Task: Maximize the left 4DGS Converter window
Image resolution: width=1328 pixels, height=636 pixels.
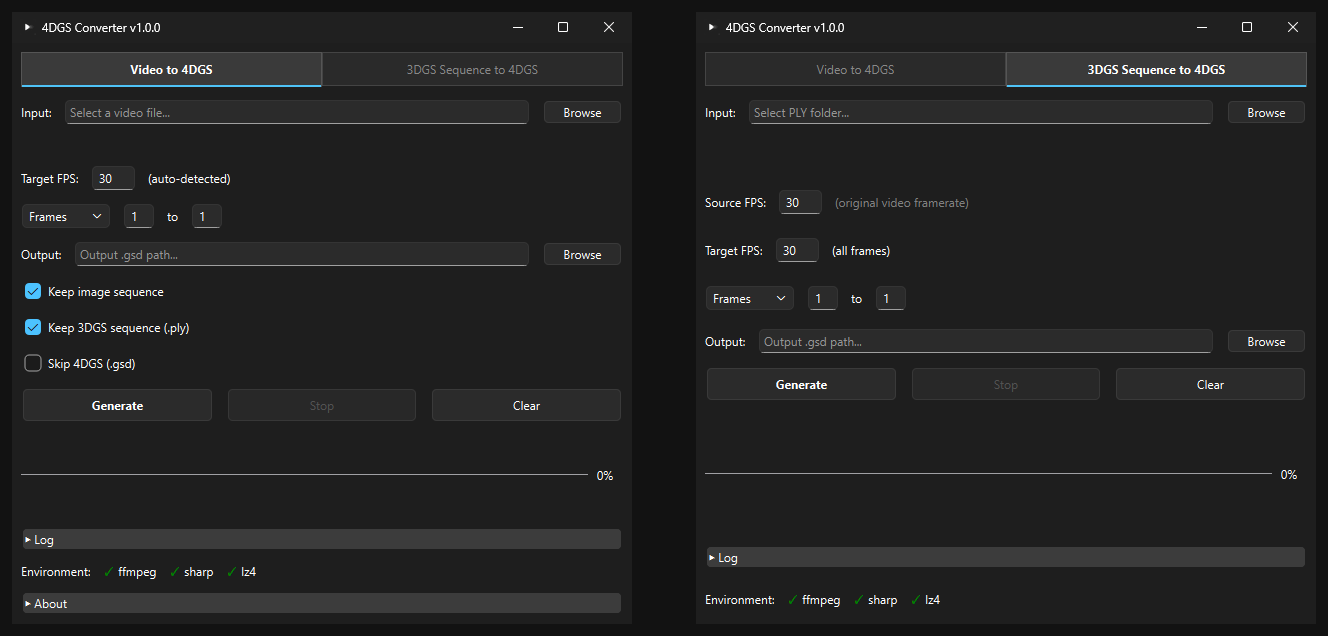Action: (563, 27)
